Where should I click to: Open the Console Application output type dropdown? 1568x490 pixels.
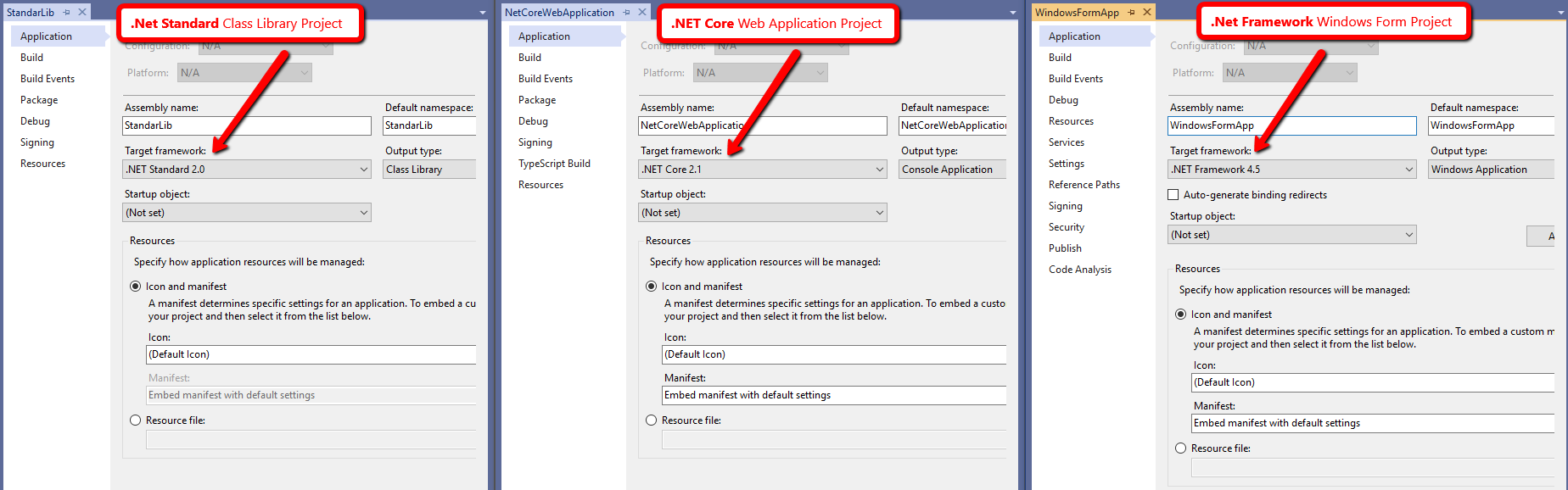click(x=951, y=170)
